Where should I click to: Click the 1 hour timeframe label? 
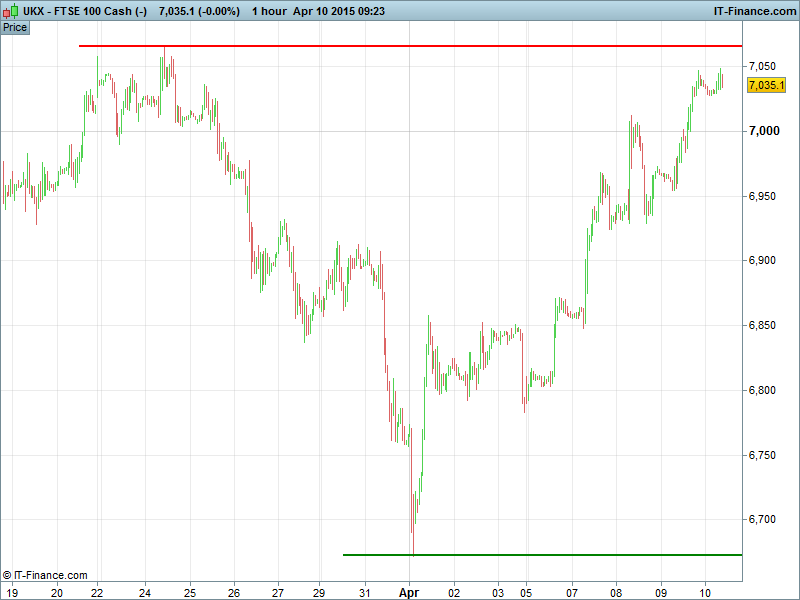pyautogui.click(x=270, y=10)
